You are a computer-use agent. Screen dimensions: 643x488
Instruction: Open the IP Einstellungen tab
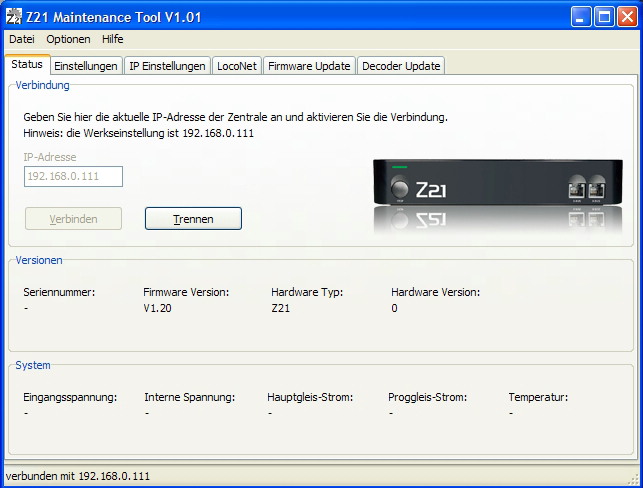(167, 66)
